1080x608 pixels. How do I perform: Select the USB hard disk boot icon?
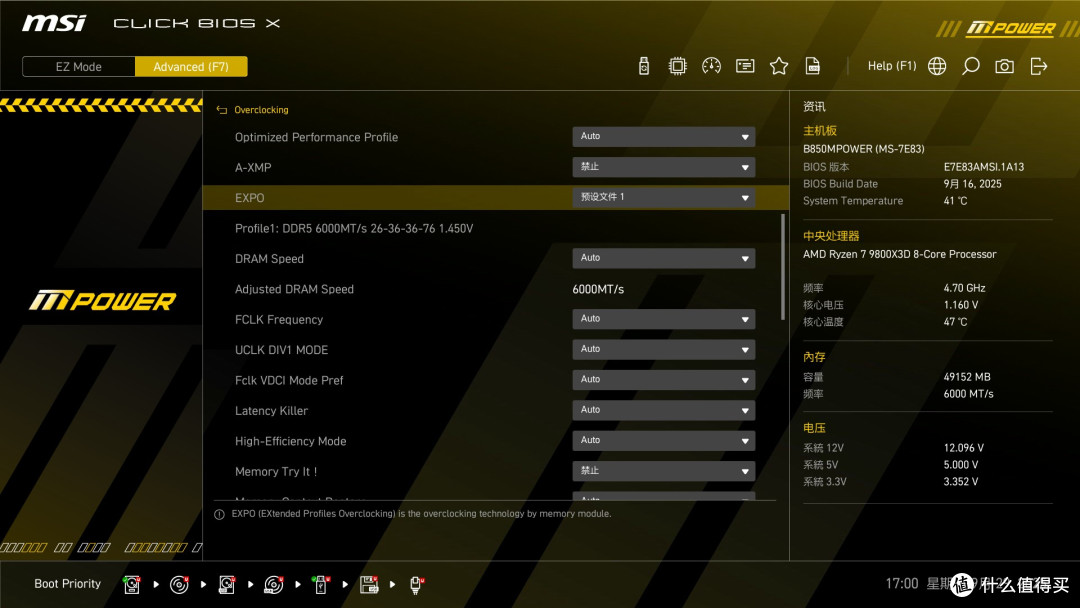coord(227,585)
